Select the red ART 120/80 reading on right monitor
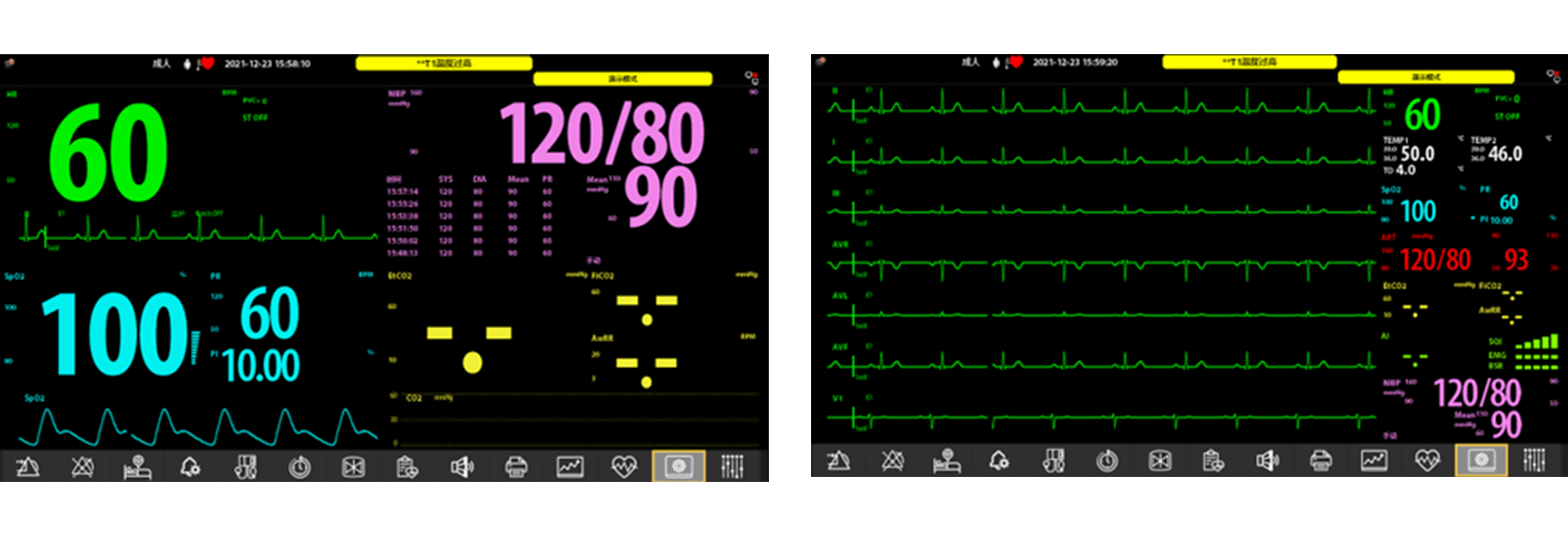 pyautogui.click(x=1435, y=260)
